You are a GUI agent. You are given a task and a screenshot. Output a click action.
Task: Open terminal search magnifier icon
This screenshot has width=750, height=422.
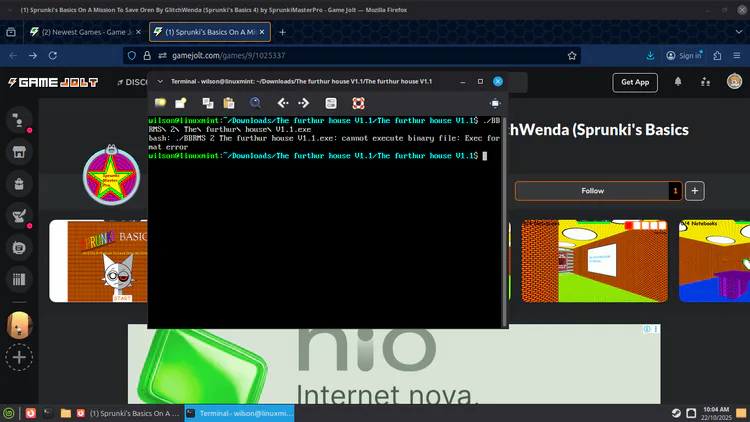point(255,103)
